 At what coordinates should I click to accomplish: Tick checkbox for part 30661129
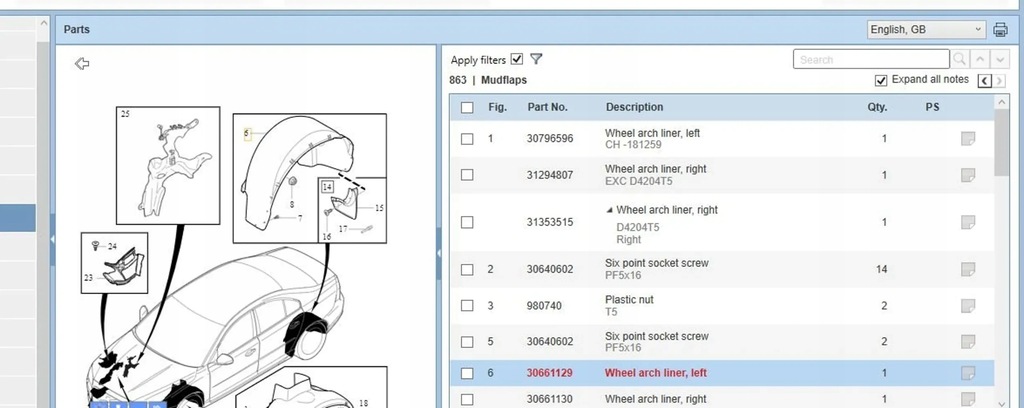[467, 373]
